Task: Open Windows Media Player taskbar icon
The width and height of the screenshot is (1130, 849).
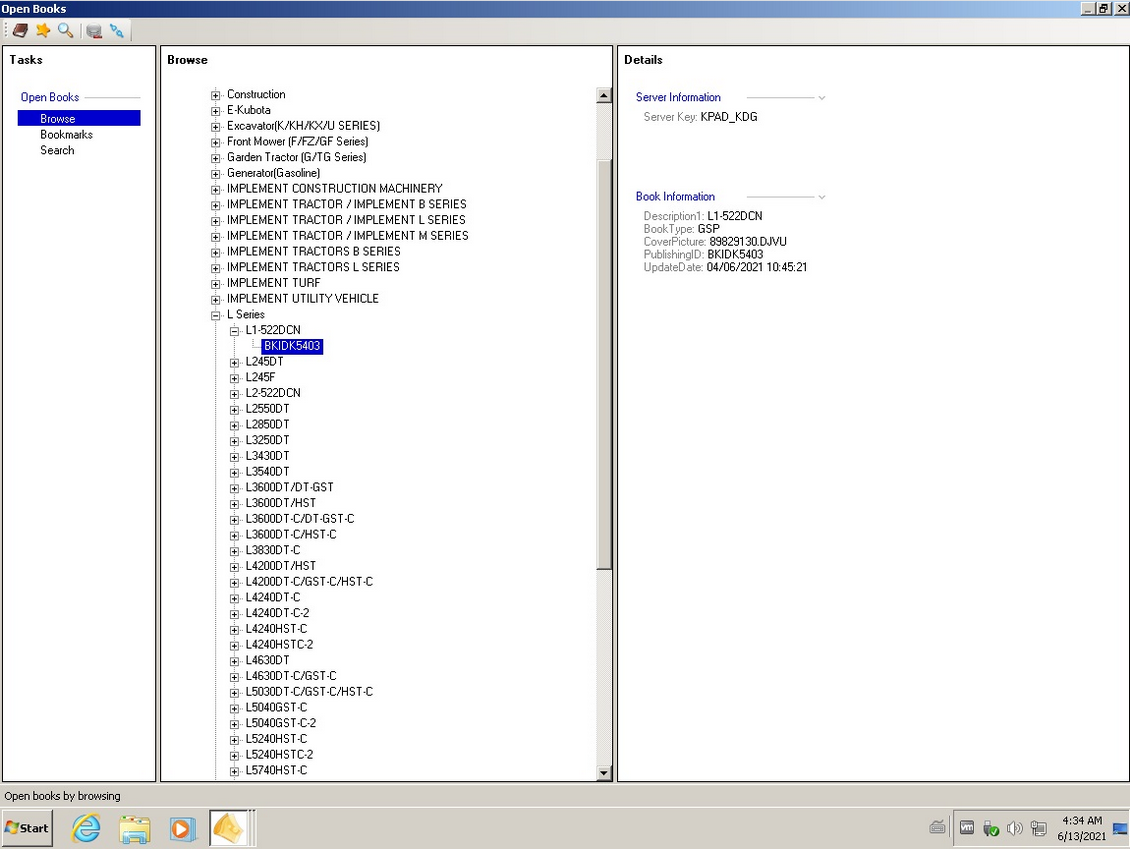Action: (x=182, y=828)
